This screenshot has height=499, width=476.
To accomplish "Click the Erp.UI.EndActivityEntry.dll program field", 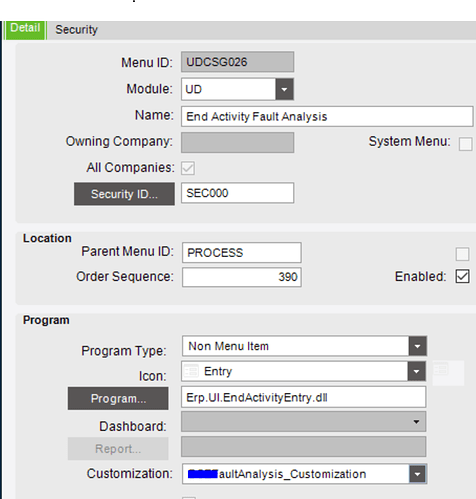I will (x=304, y=397).
